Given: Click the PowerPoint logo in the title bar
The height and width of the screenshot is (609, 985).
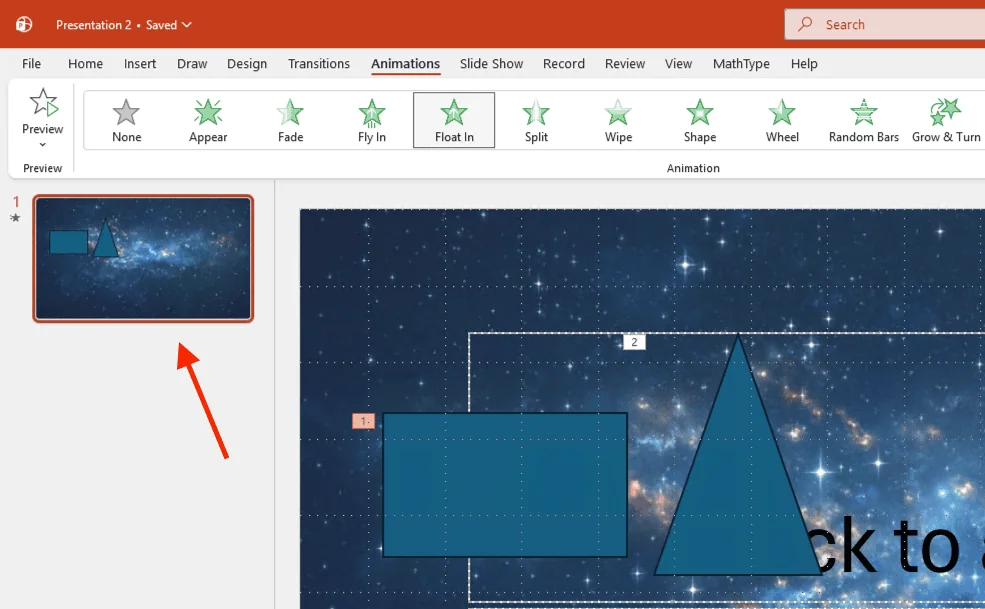Looking at the screenshot, I should click(24, 25).
